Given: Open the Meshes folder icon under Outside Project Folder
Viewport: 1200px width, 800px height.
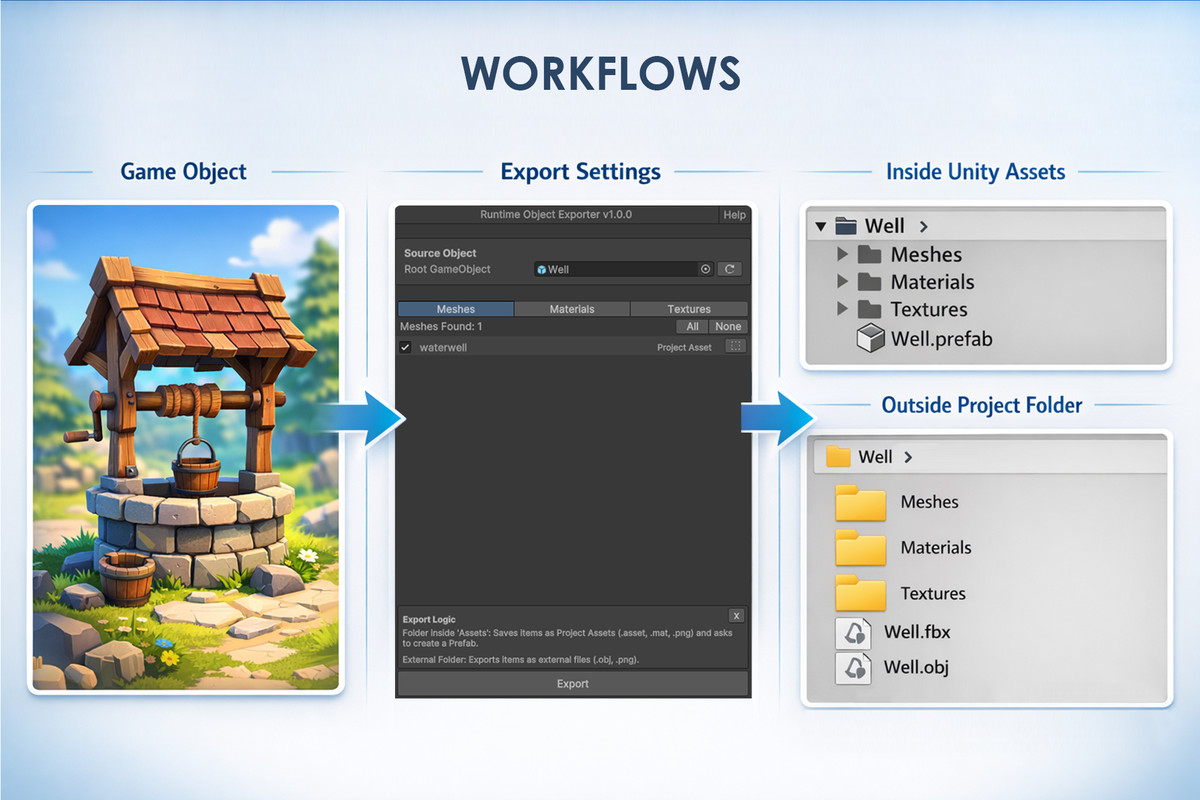Looking at the screenshot, I should coord(858,501).
